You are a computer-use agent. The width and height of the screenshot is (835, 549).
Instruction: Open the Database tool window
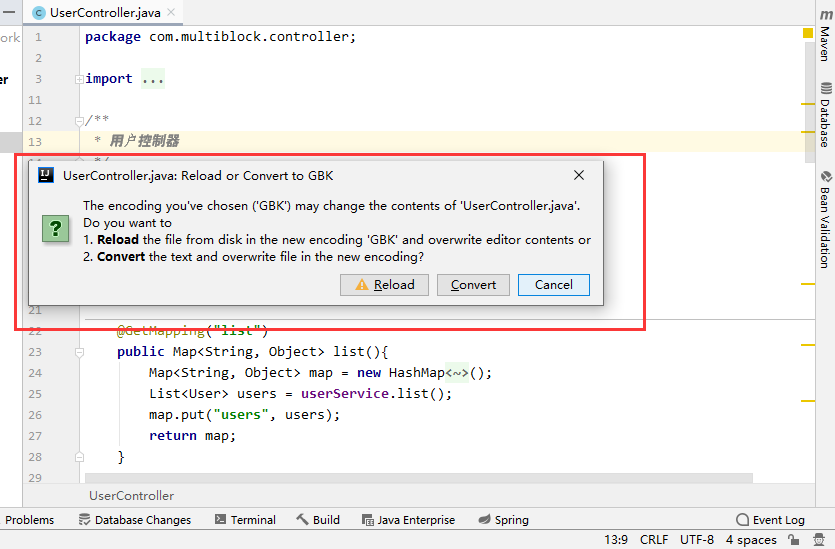coord(825,115)
